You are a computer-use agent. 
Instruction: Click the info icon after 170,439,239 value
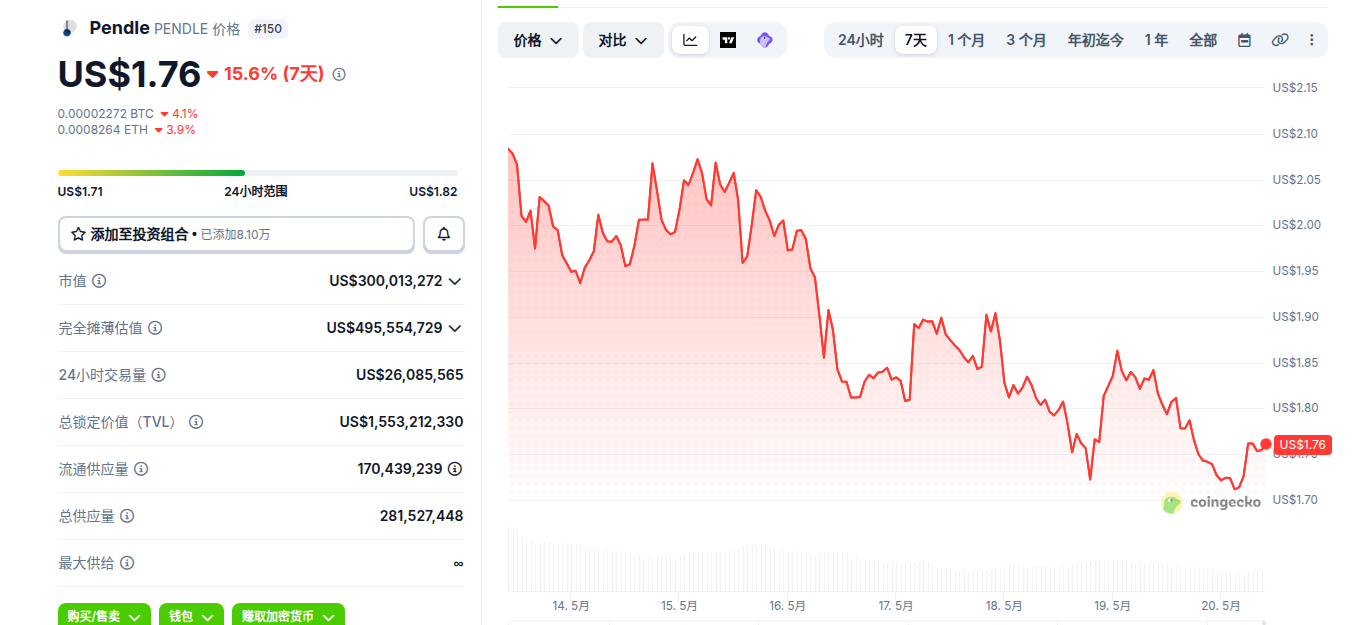click(455, 469)
